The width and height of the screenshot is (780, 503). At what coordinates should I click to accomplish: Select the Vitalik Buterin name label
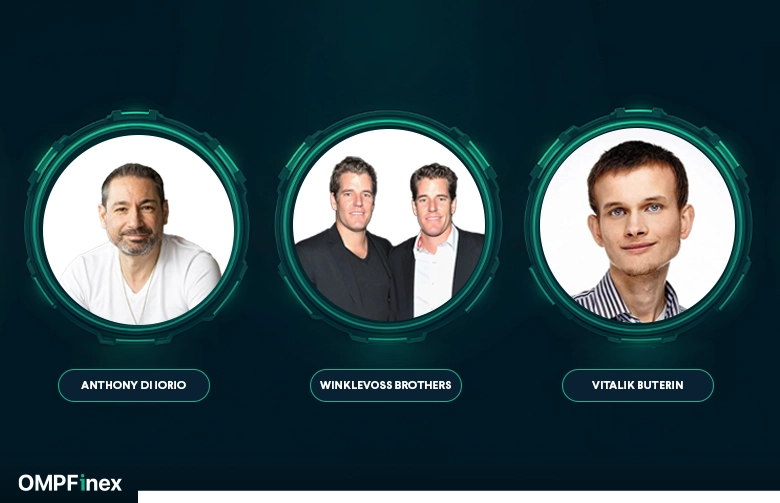(638, 385)
